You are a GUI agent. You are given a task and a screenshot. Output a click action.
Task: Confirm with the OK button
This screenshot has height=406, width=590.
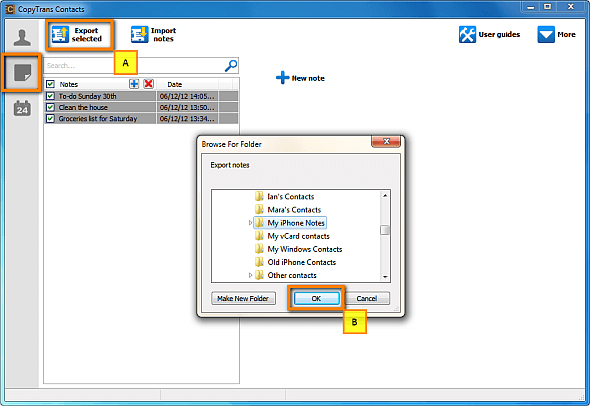[x=316, y=298]
